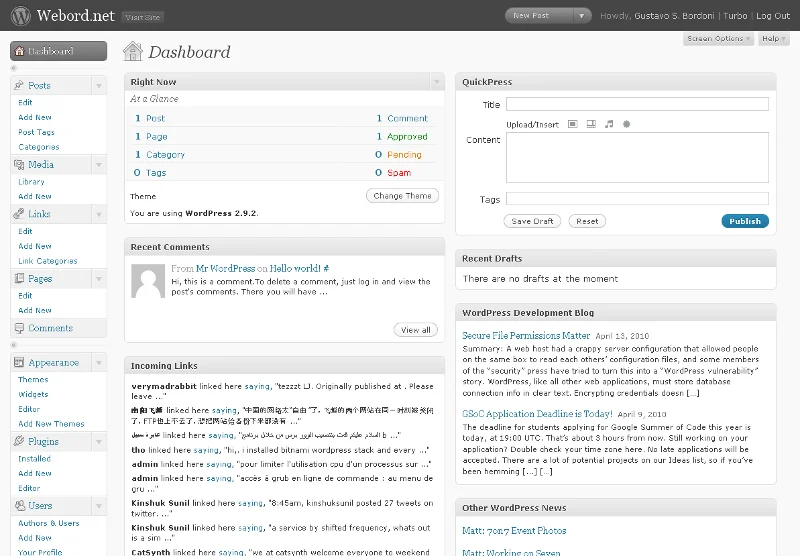Click the Users icon in sidebar
Screen dimensions: 800x556
point(19,506)
